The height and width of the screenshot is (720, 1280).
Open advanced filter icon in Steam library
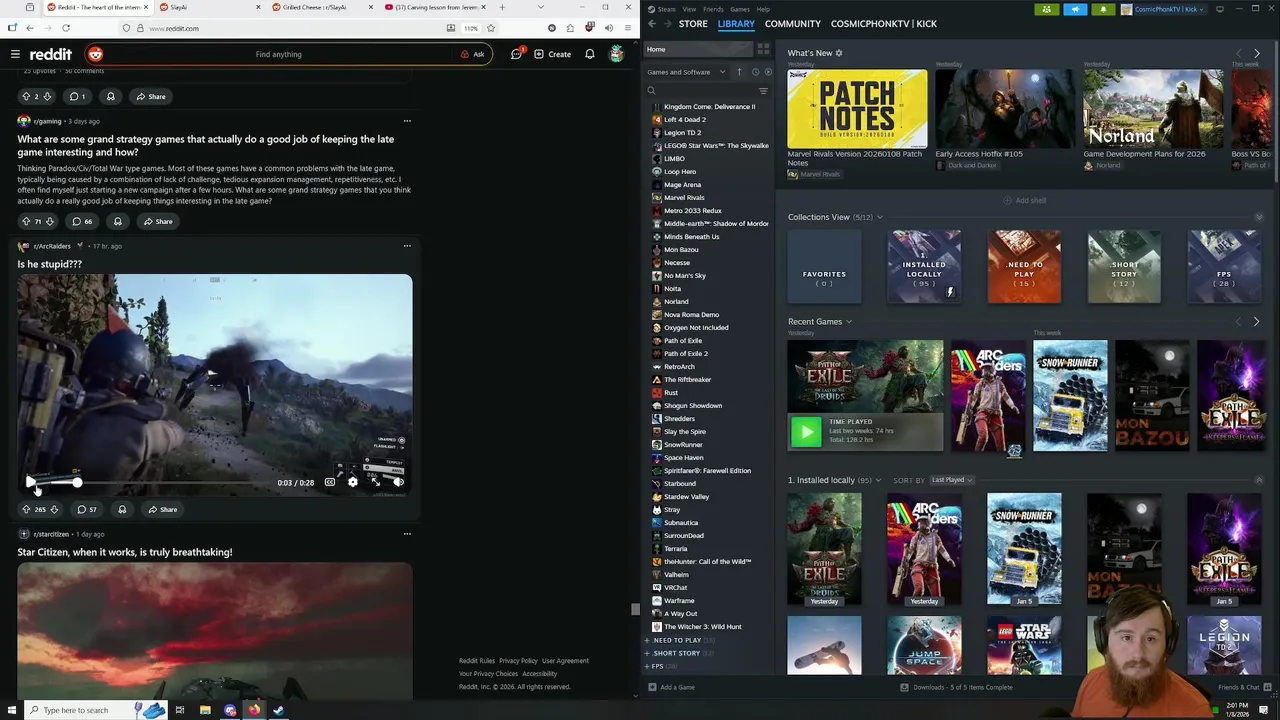tap(763, 91)
